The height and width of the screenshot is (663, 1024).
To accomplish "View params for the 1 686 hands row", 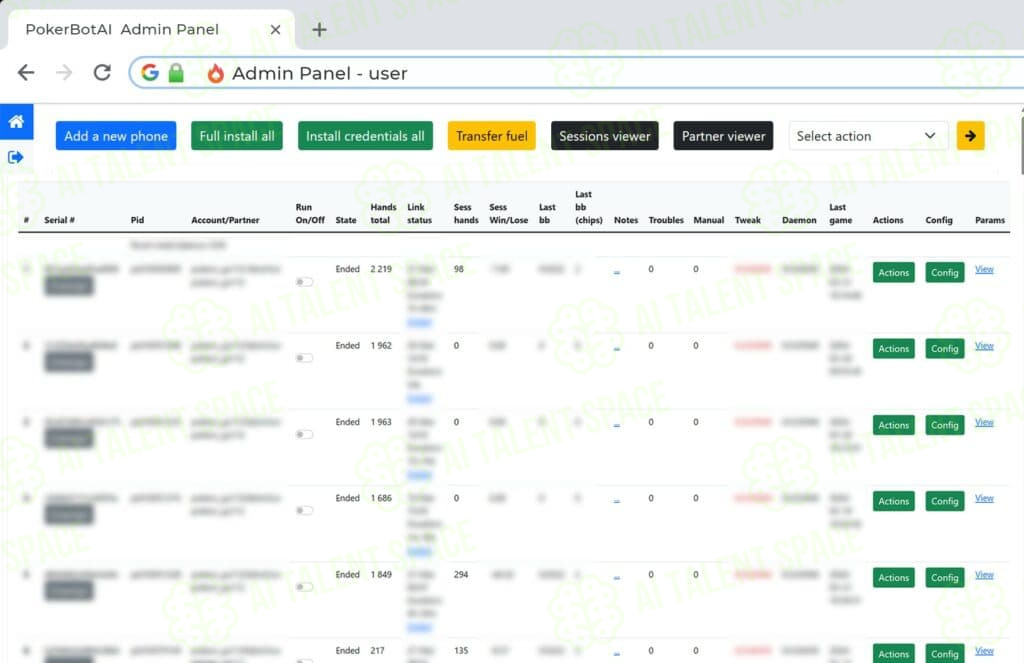I will point(984,498).
